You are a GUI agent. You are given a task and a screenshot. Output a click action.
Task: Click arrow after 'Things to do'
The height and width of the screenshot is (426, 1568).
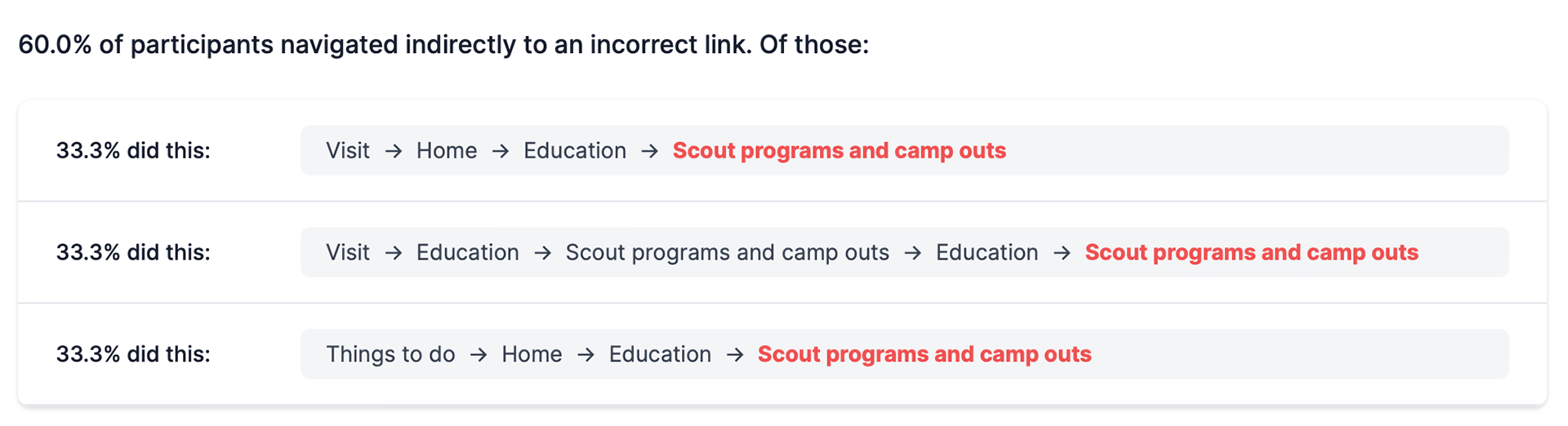(x=479, y=354)
